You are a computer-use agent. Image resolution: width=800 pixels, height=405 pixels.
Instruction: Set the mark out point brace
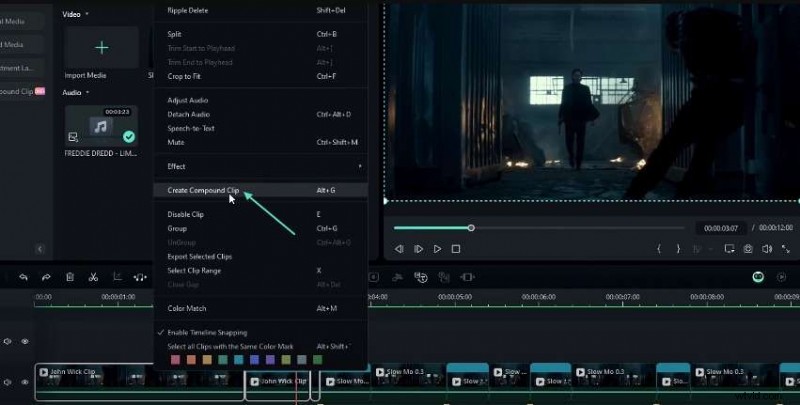pos(678,248)
